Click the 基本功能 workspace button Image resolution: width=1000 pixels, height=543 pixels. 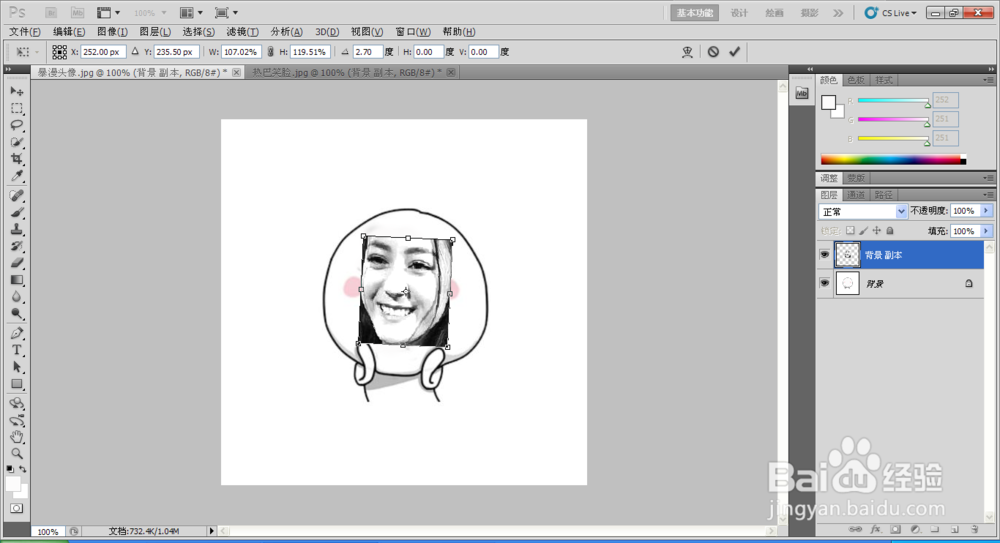695,13
